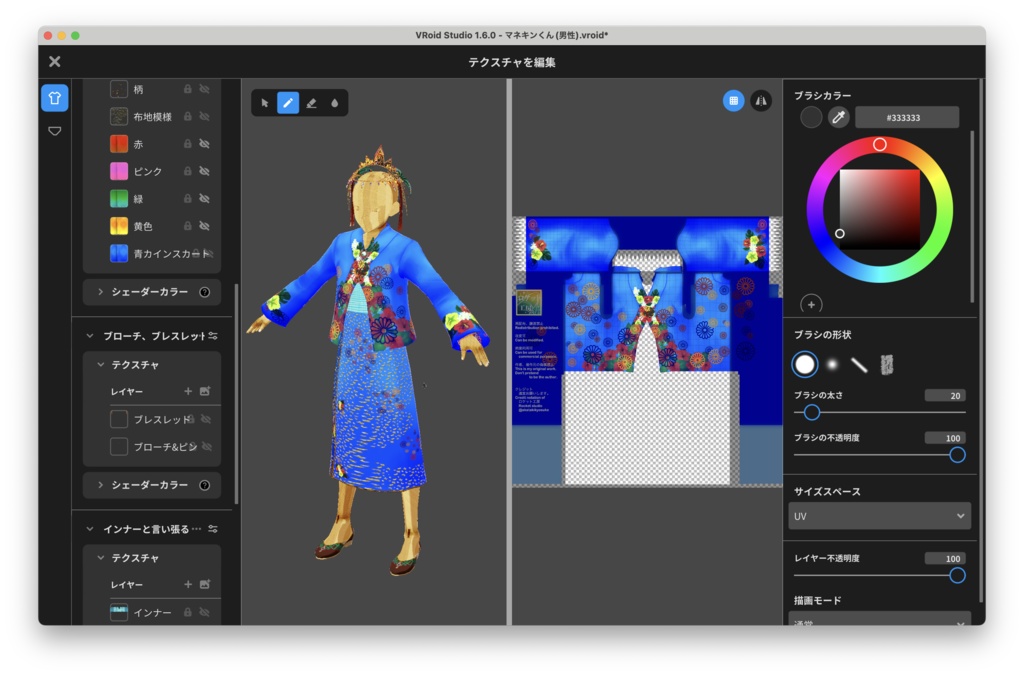Add new layer in インナーと言い張る texture
Screen dimensions: 1024x676
pos(188,585)
